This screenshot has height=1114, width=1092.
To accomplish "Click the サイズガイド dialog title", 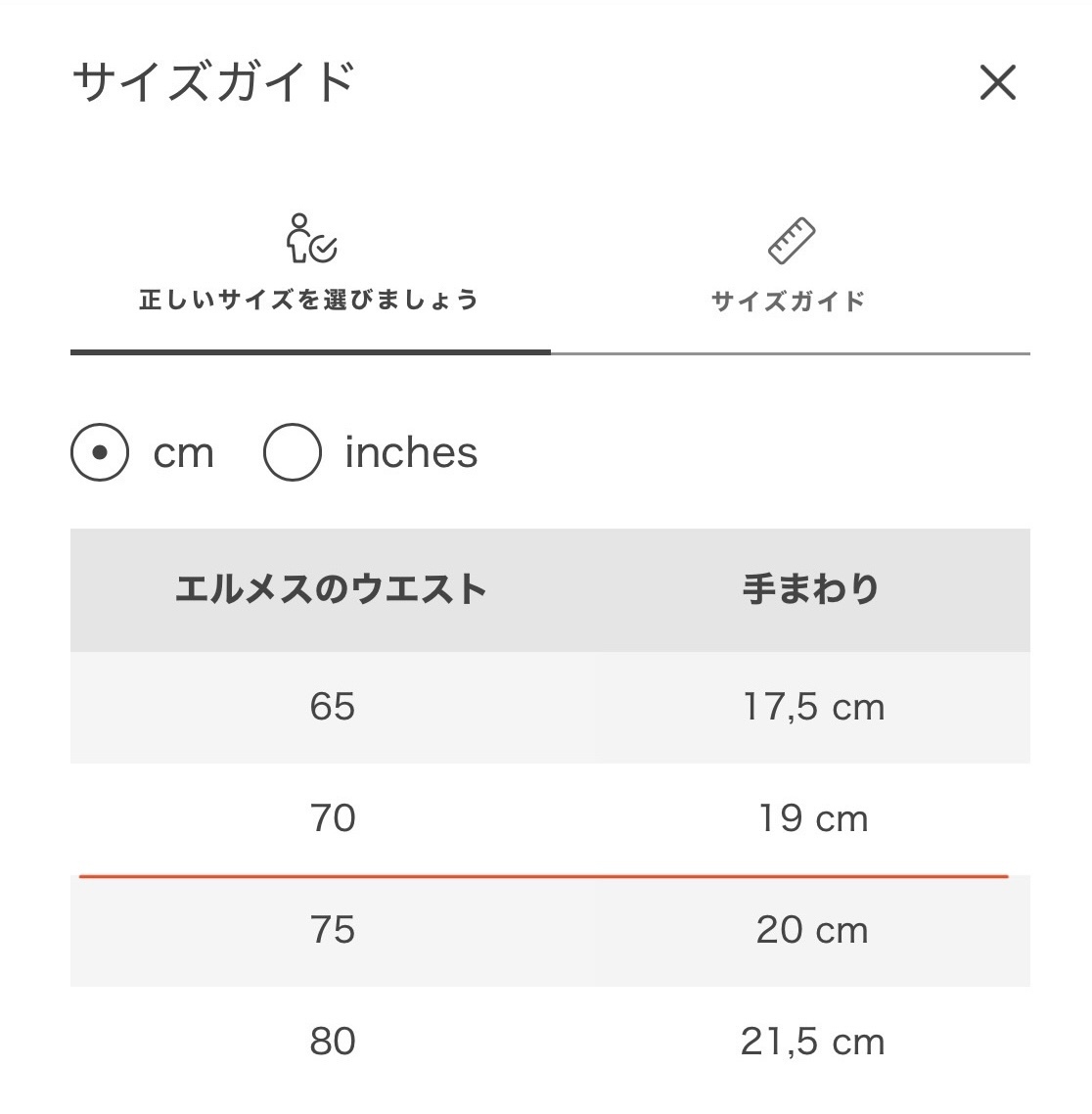I will point(213,81).
